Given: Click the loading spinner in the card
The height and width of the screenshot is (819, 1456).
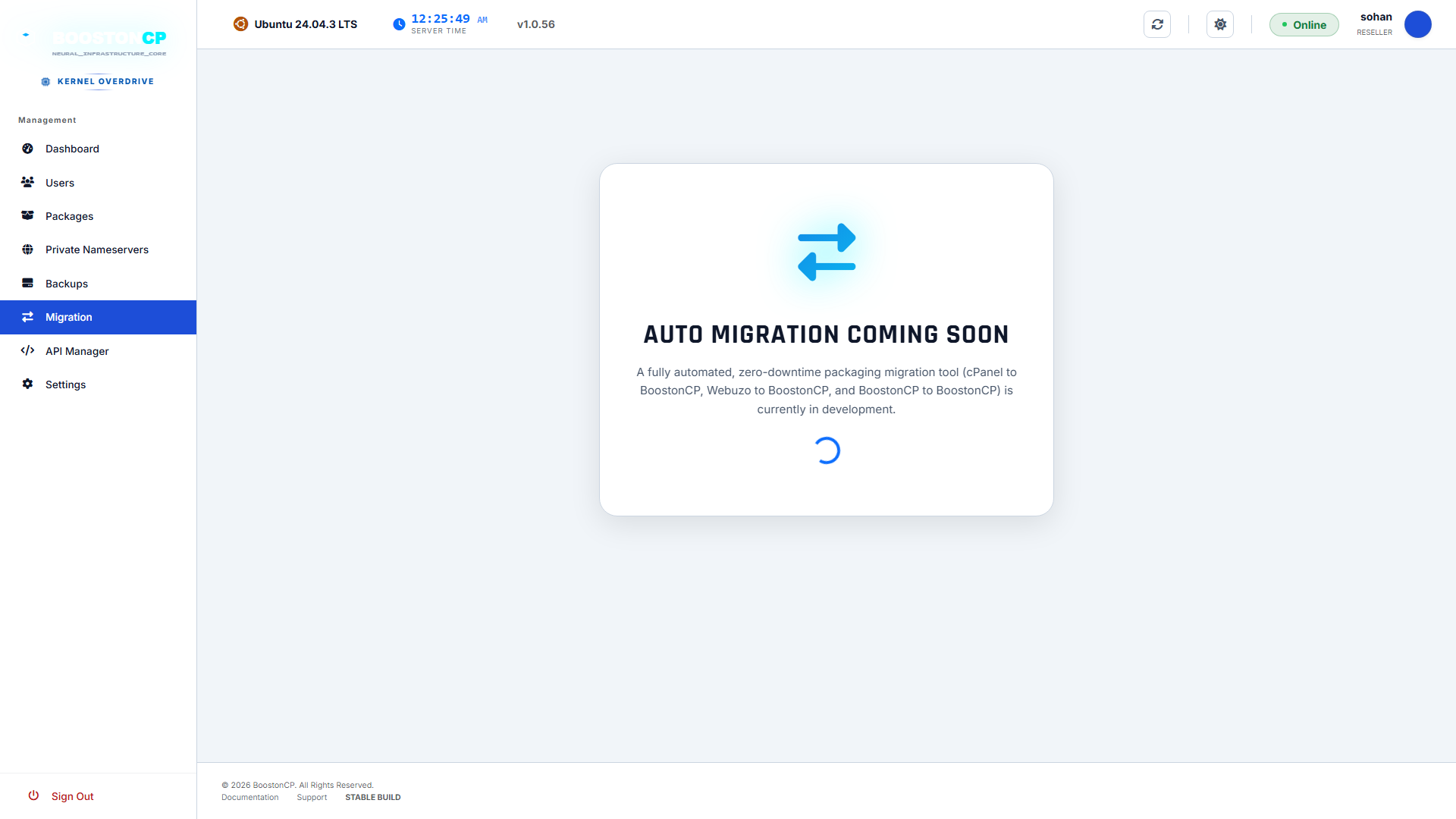Looking at the screenshot, I should click(827, 450).
